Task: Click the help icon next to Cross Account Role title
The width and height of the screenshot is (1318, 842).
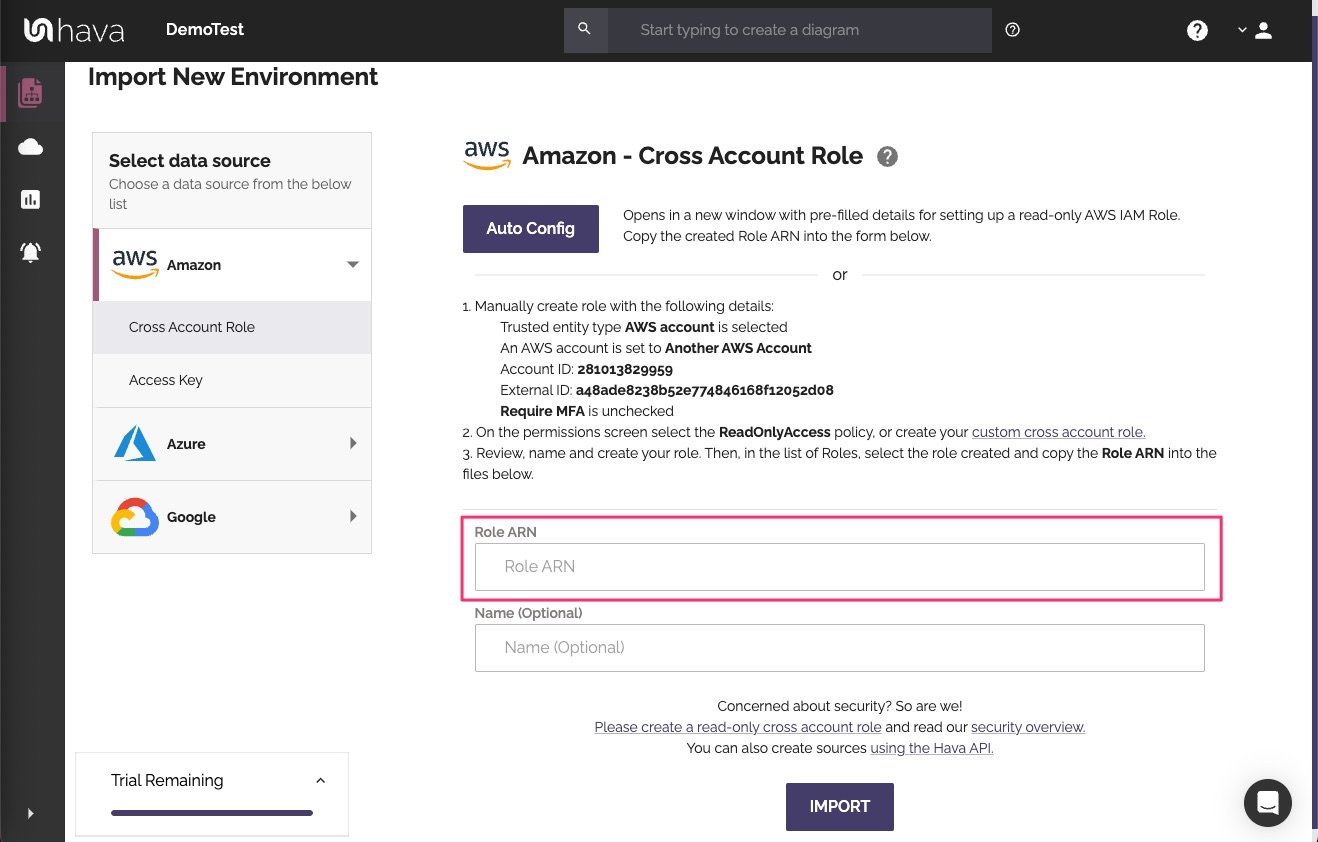Action: [887, 156]
